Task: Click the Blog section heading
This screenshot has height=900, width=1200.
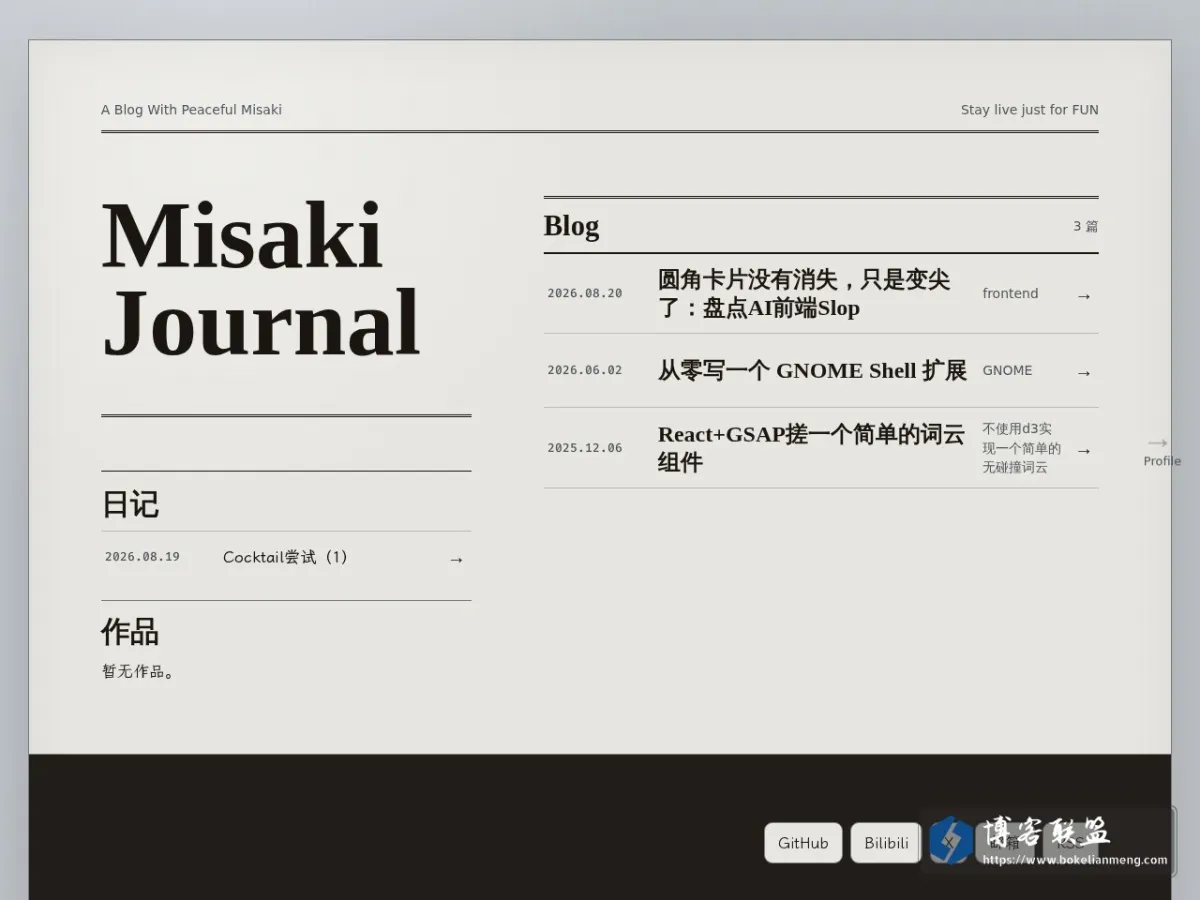Action: pyautogui.click(x=571, y=226)
